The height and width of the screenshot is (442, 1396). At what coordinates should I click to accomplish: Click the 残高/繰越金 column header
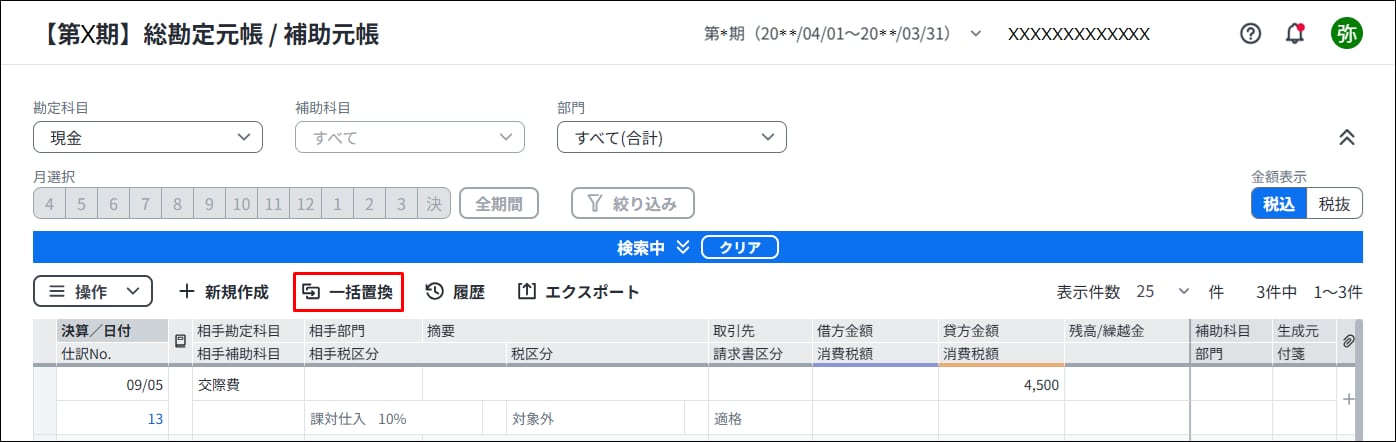pyautogui.click(x=1127, y=331)
